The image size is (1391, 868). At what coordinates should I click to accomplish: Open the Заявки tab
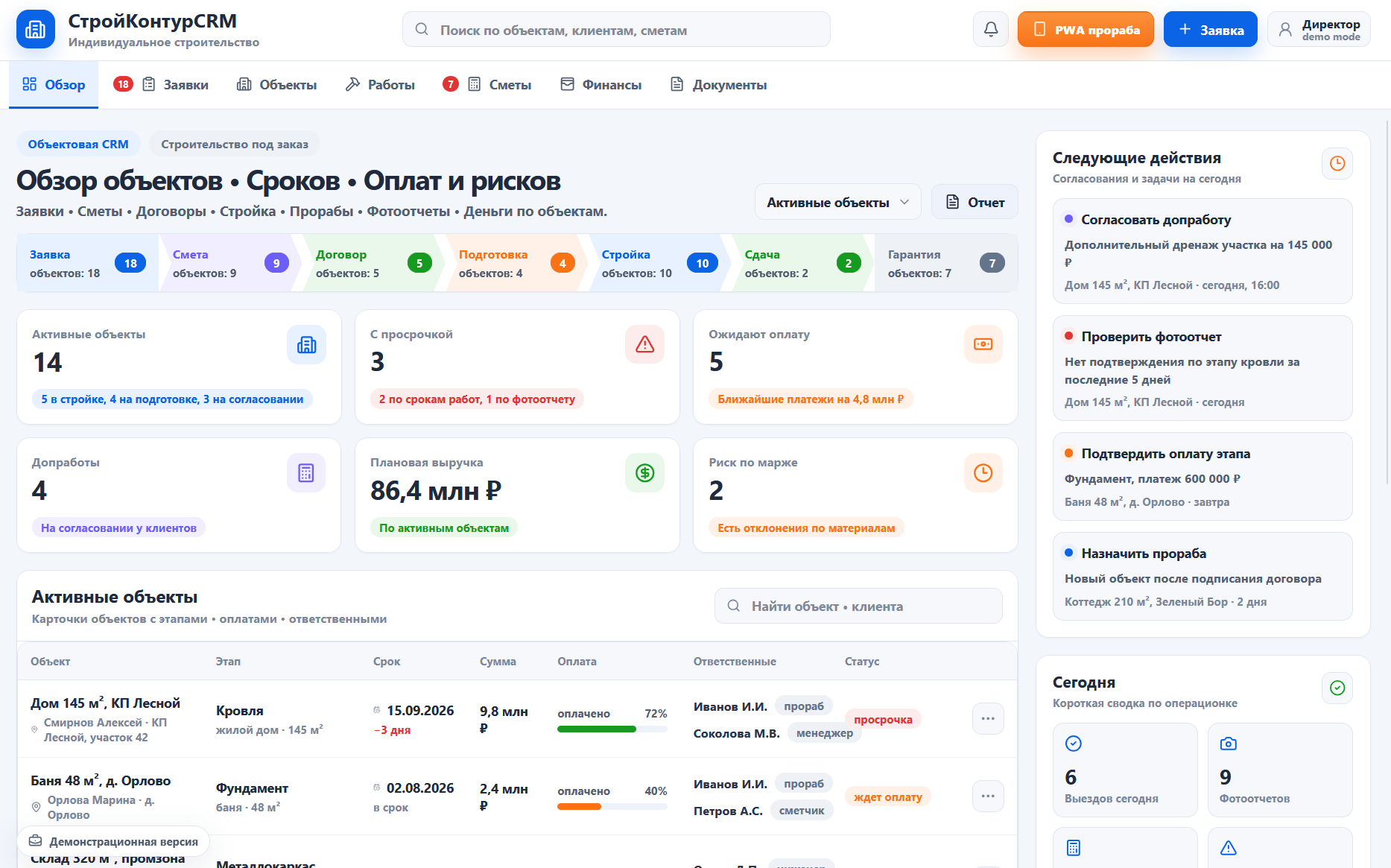point(161,84)
